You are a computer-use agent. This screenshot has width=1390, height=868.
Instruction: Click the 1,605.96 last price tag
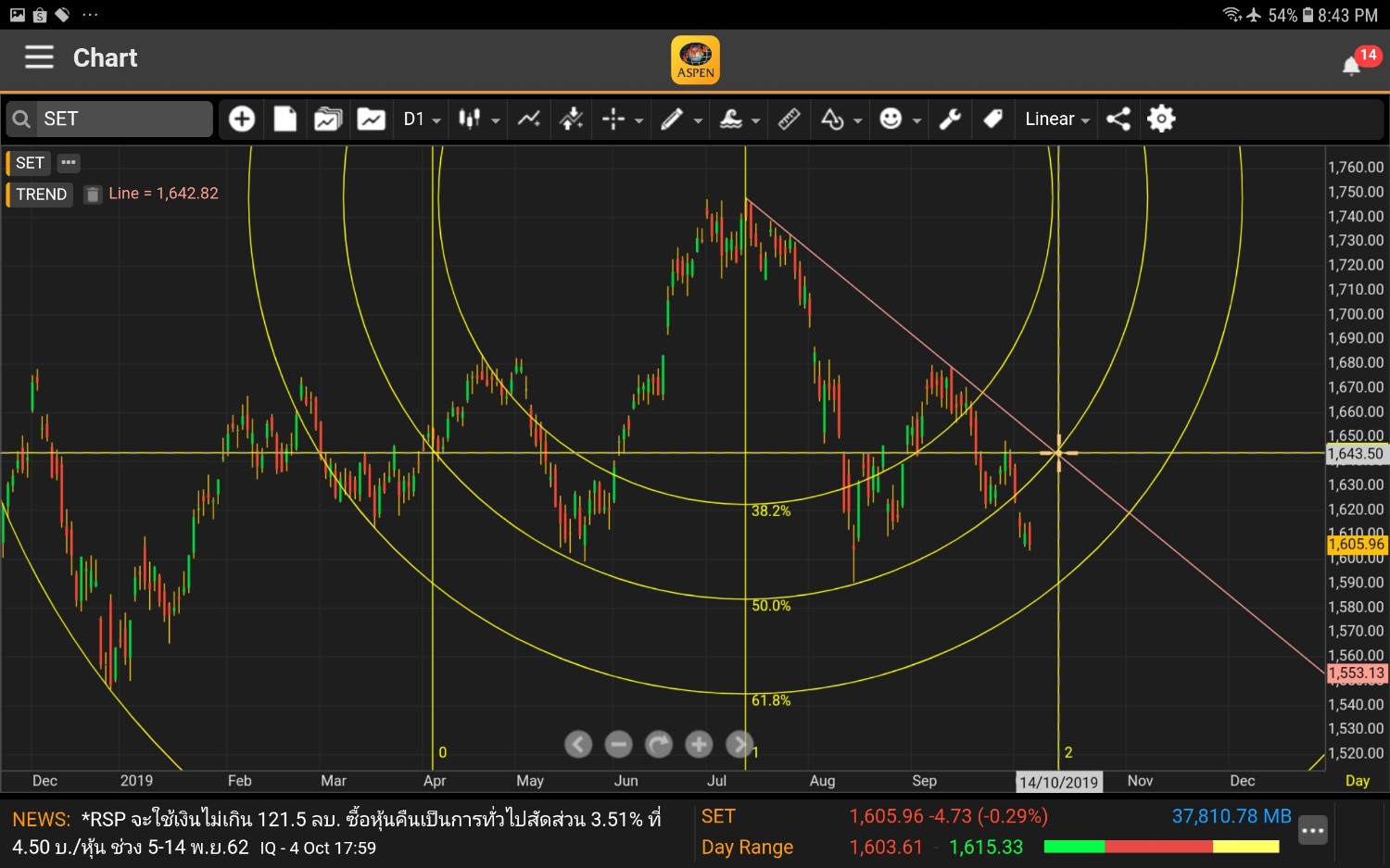[x=1356, y=545]
